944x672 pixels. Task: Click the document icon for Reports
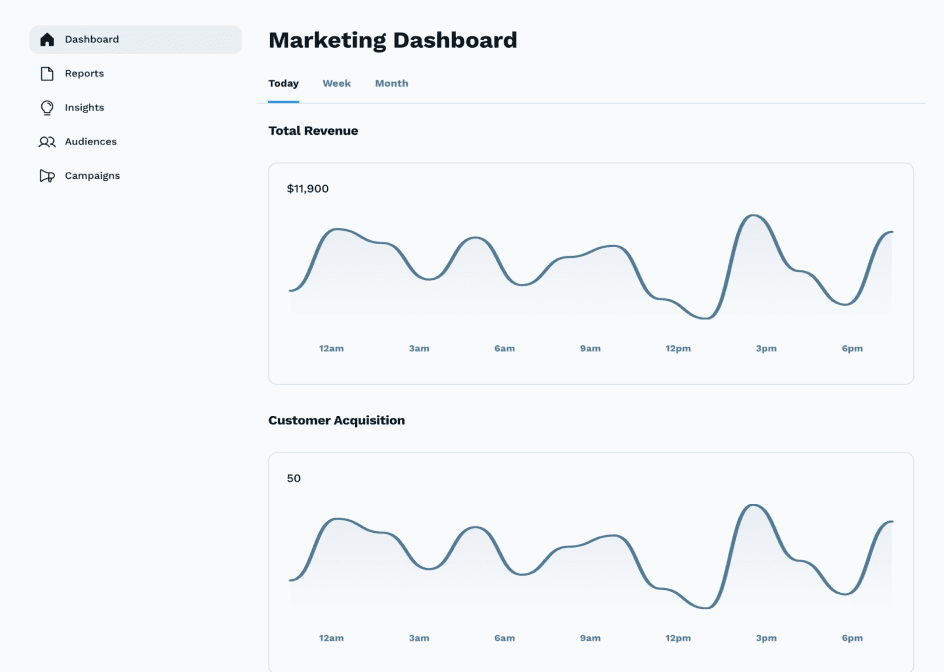47,74
